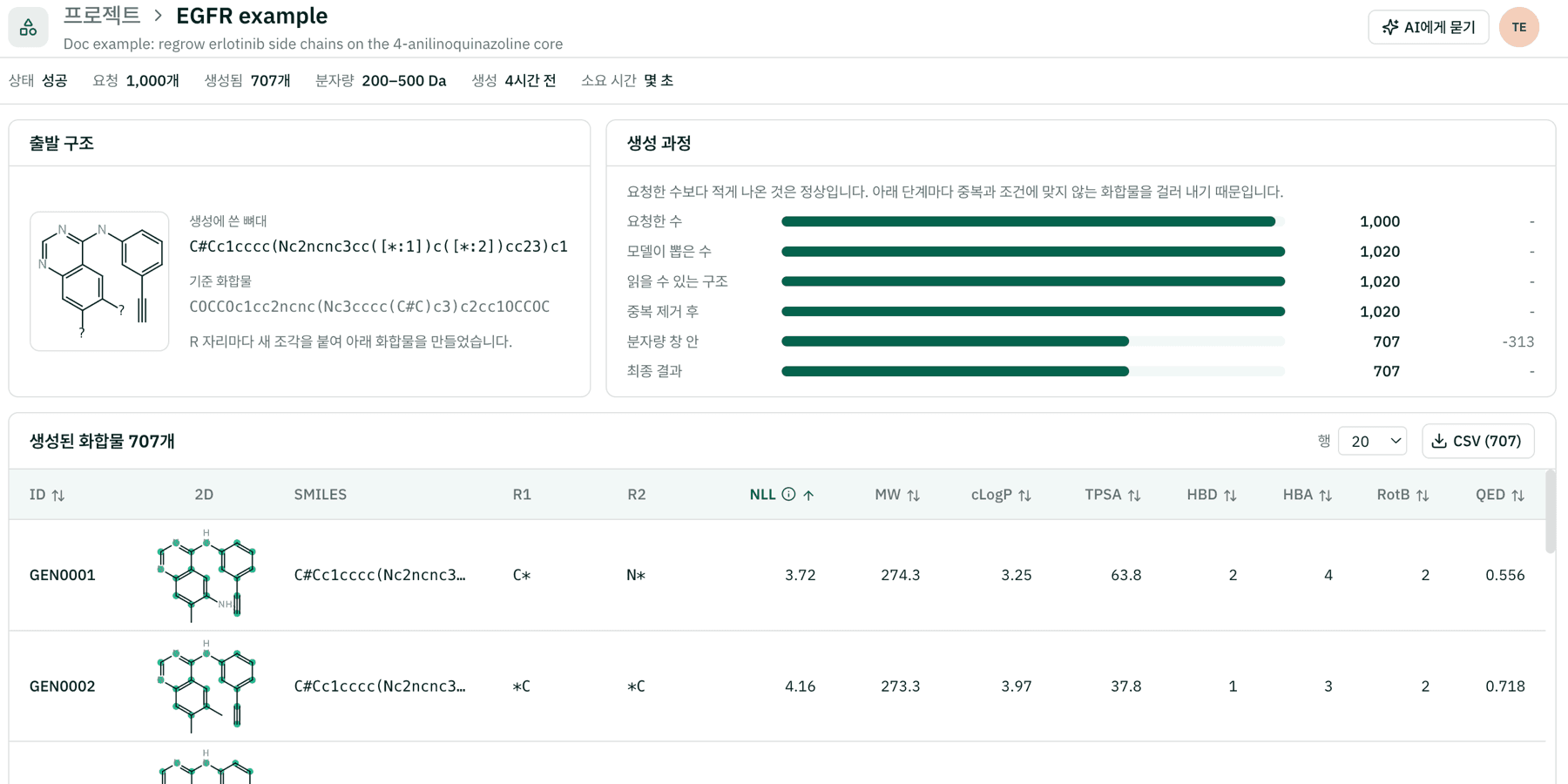Click the GEN0002 SMILES string
The width and height of the screenshot is (1568, 784).
click(380, 686)
